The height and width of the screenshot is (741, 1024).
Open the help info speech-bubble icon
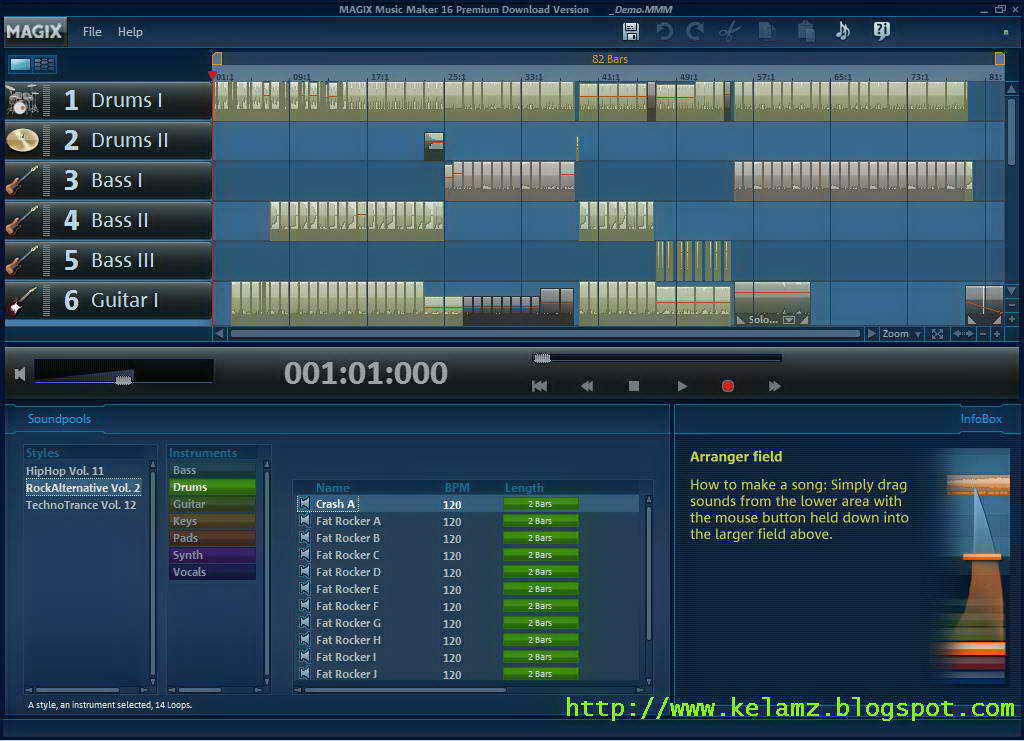click(882, 31)
